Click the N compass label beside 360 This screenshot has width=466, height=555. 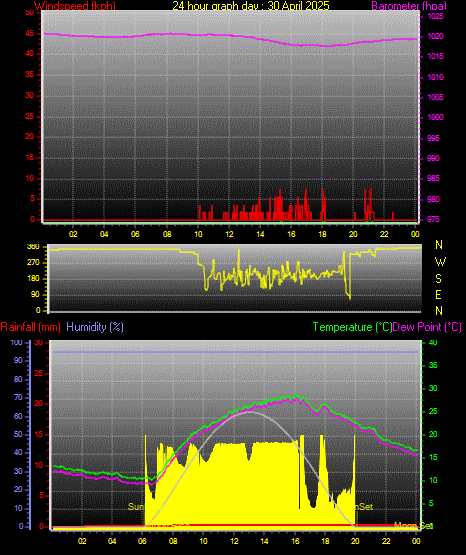[x=439, y=245]
